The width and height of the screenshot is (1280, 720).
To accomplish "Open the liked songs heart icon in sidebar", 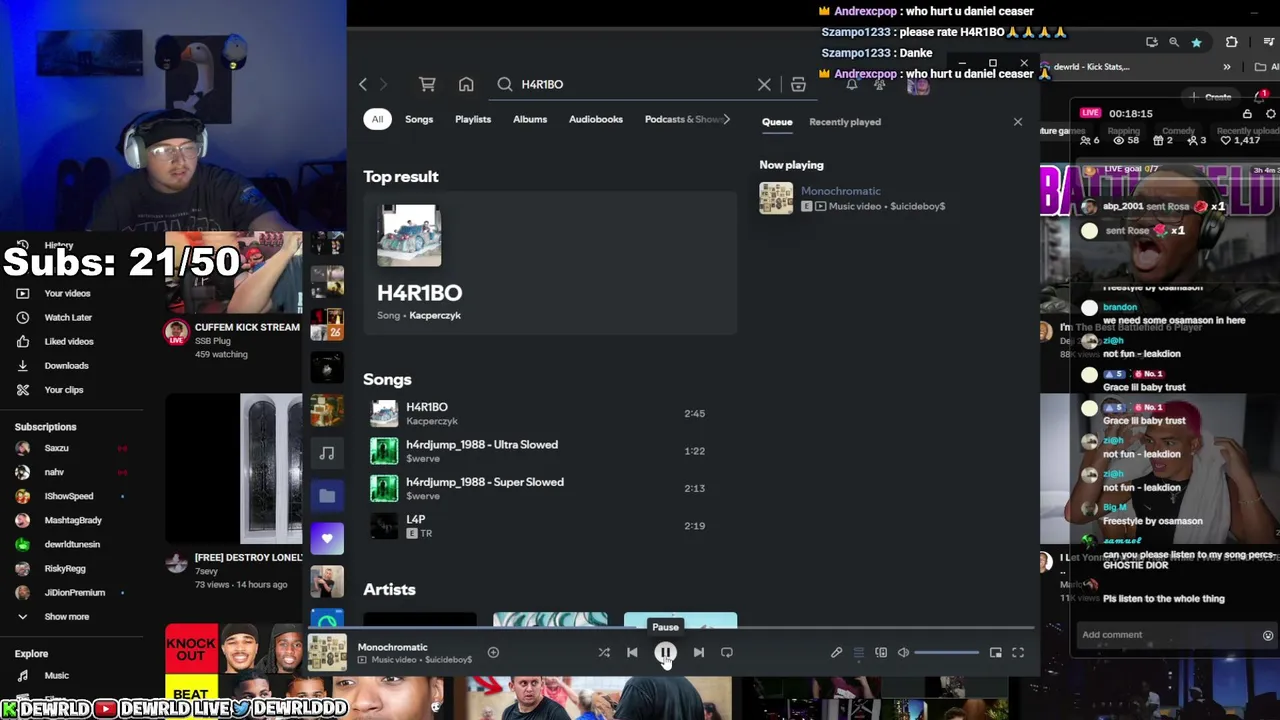I will pyautogui.click(x=327, y=538).
